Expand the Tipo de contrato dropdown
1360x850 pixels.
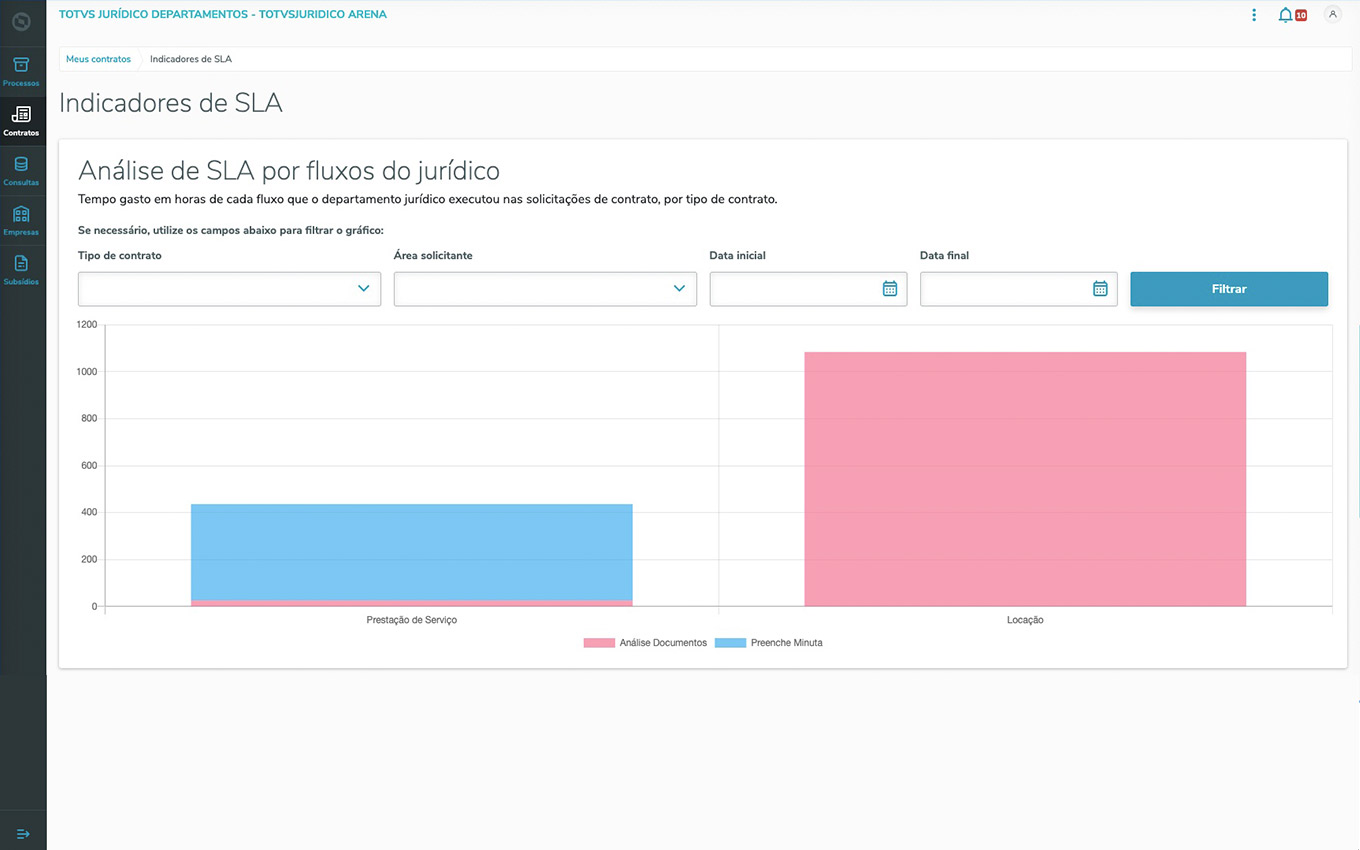(x=229, y=289)
